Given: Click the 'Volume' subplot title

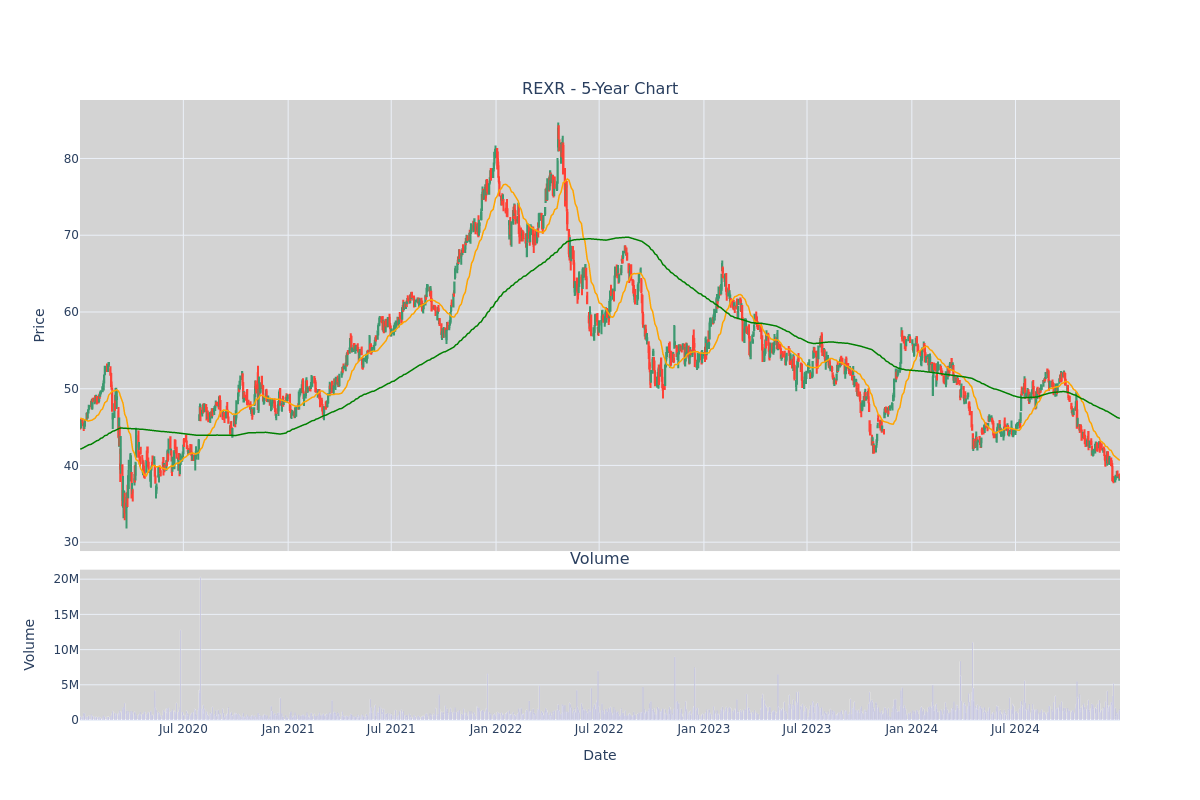Looking at the screenshot, I should coord(600,559).
